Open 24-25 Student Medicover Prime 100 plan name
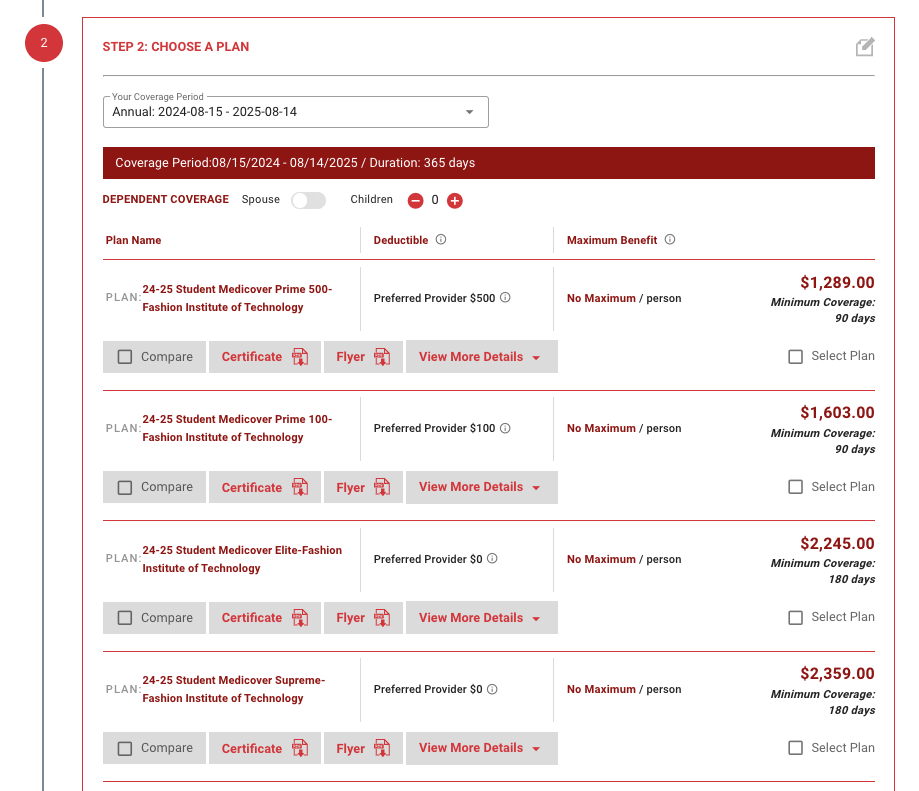919x791 pixels. (x=237, y=428)
